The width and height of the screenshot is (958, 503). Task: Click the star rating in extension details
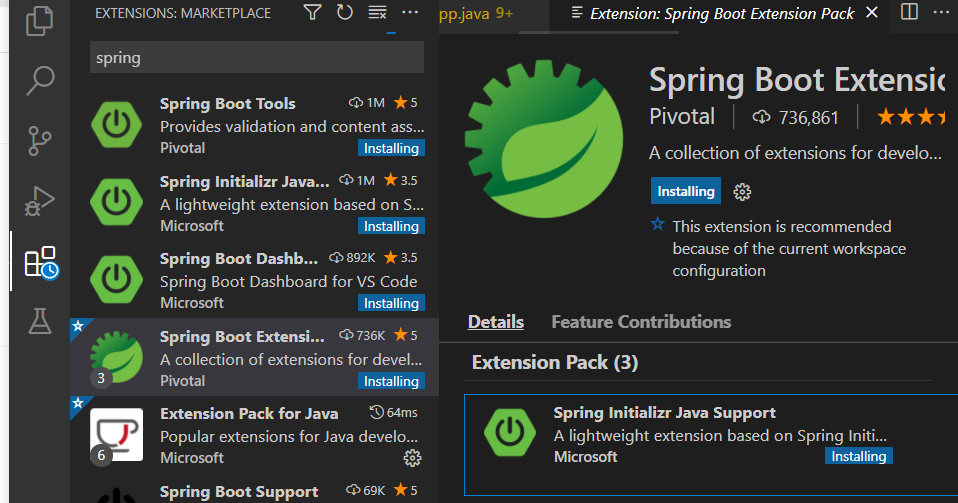[912, 116]
